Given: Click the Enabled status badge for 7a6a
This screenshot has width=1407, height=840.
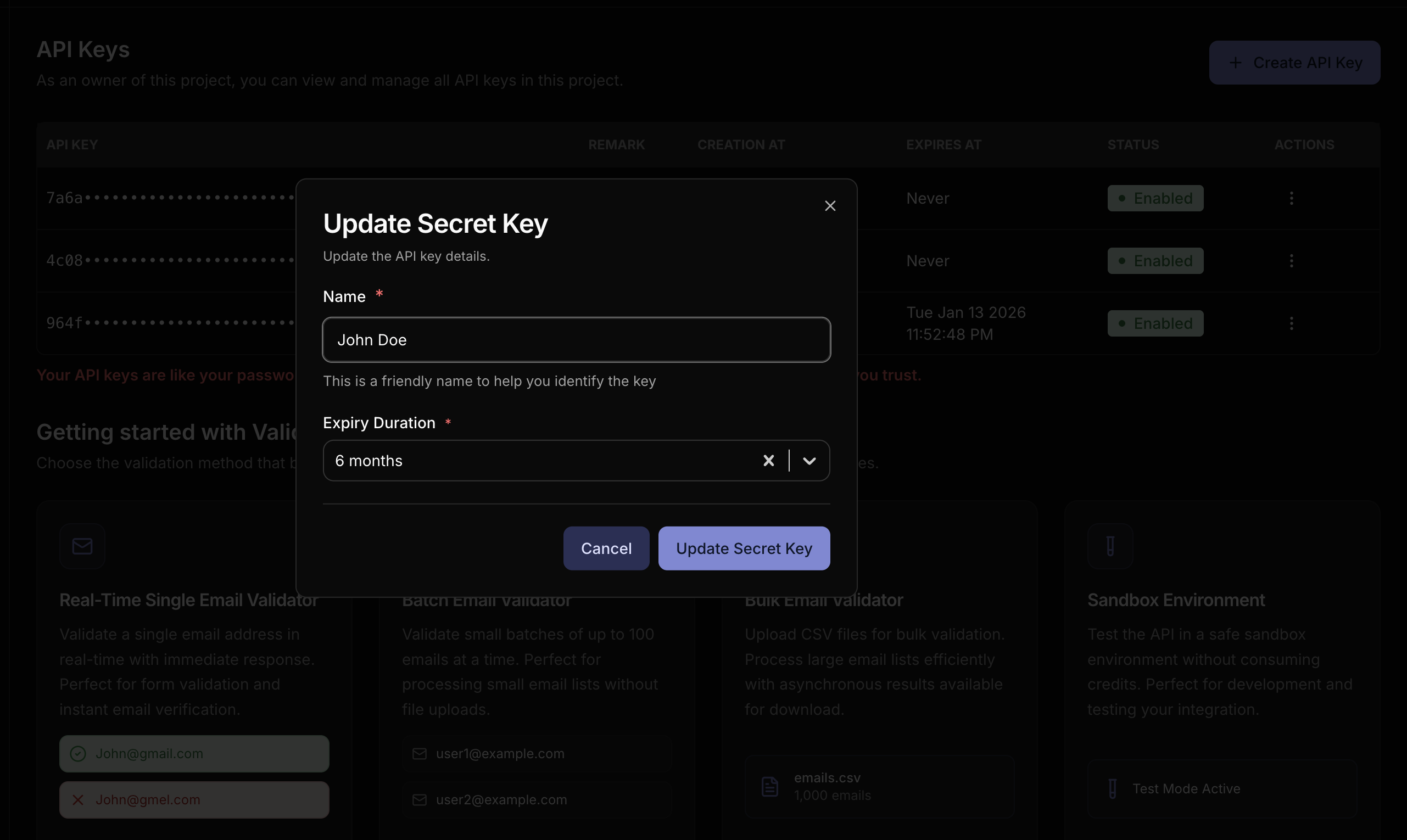Looking at the screenshot, I should pyautogui.click(x=1155, y=198).
